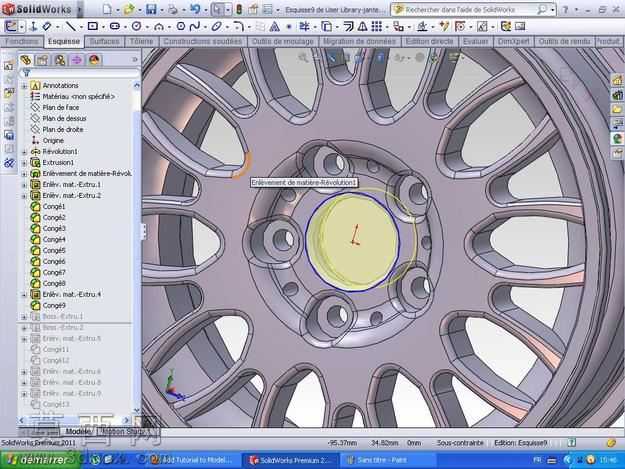Click the Help question mark button

coord(565,10)
